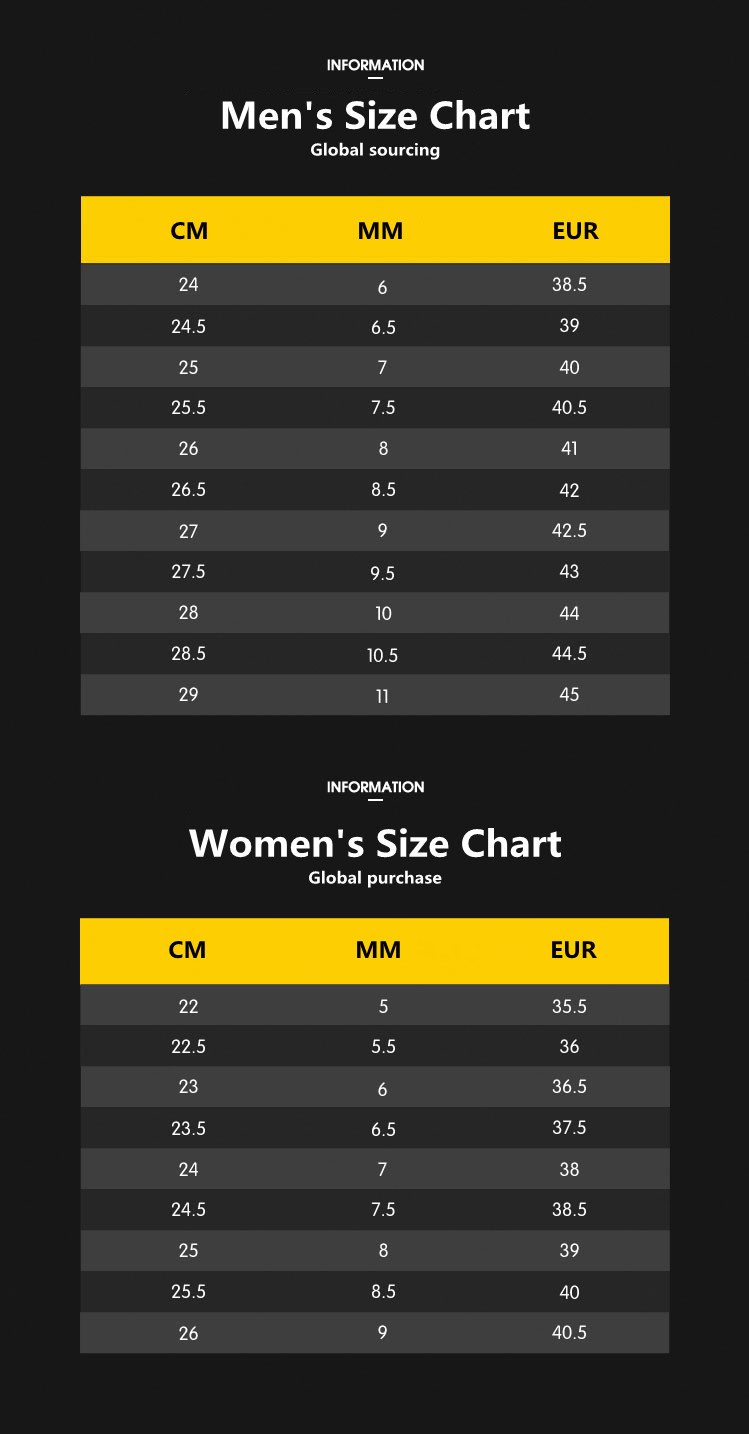The image size is (749, 1434).
Task: Click the INFORMATION label above Women's chart
Action: tap(375, 787)
